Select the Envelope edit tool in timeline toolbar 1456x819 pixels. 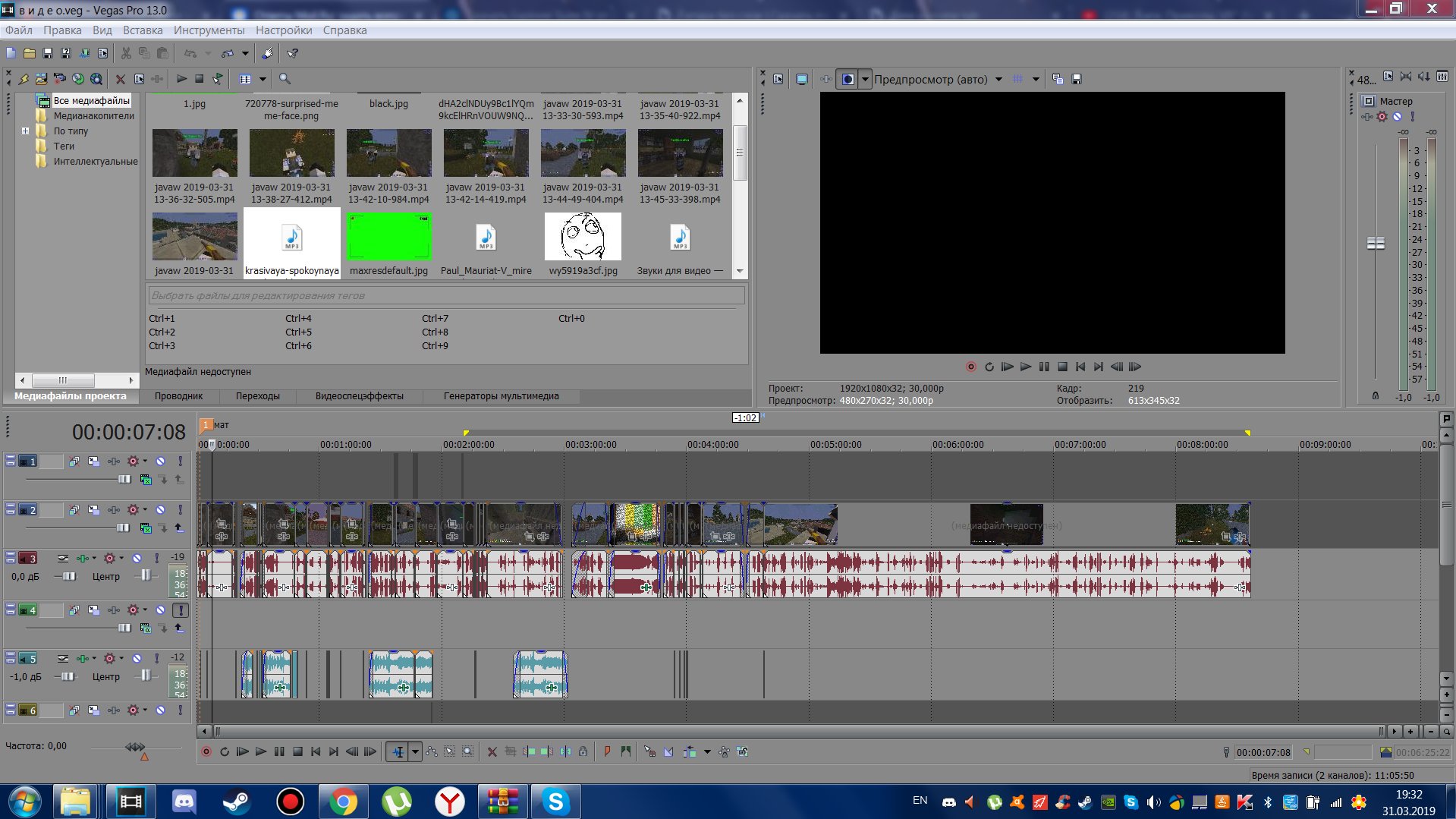(432, 751)
